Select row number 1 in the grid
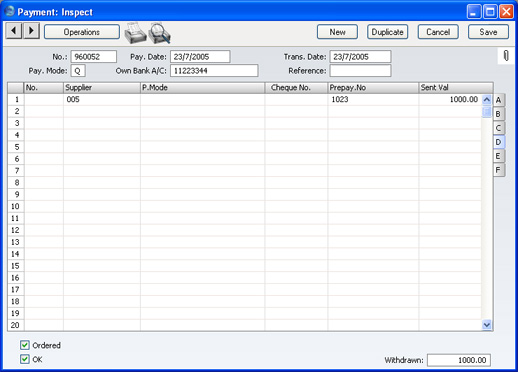The width and height of the screenshot is (518, 372). (x=16, y=99)
